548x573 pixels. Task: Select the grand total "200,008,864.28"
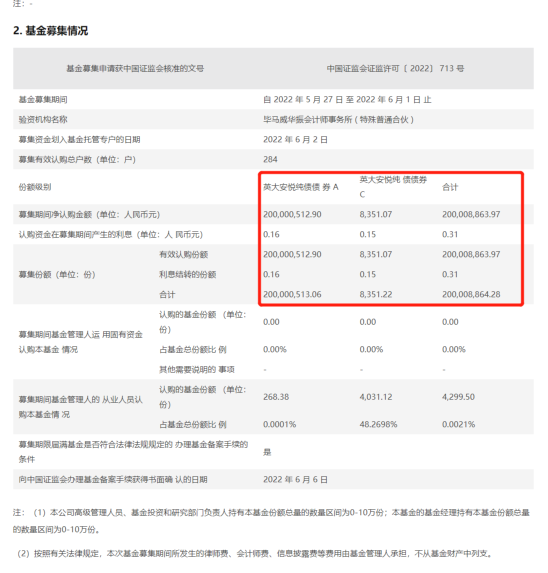(x=471, y=294)
